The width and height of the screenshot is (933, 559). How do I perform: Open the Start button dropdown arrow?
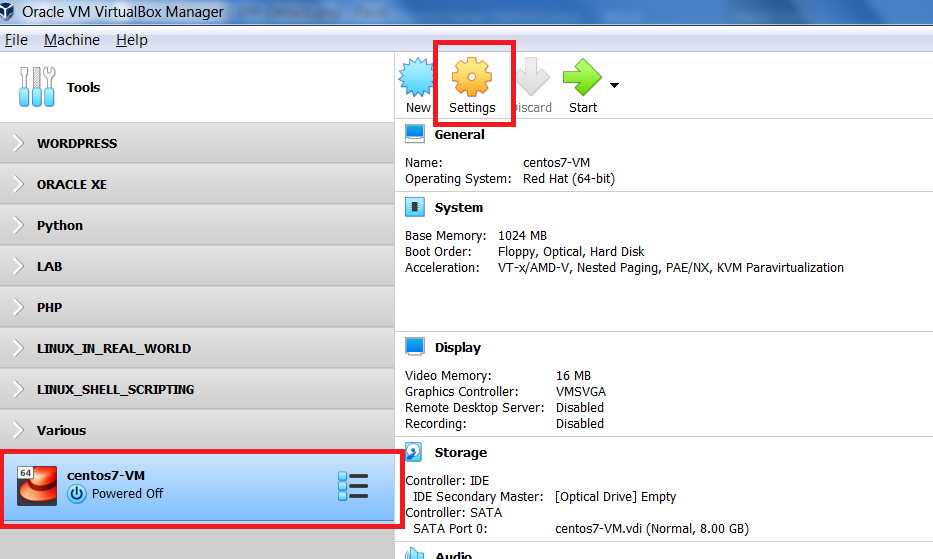(x=614, y=86)
